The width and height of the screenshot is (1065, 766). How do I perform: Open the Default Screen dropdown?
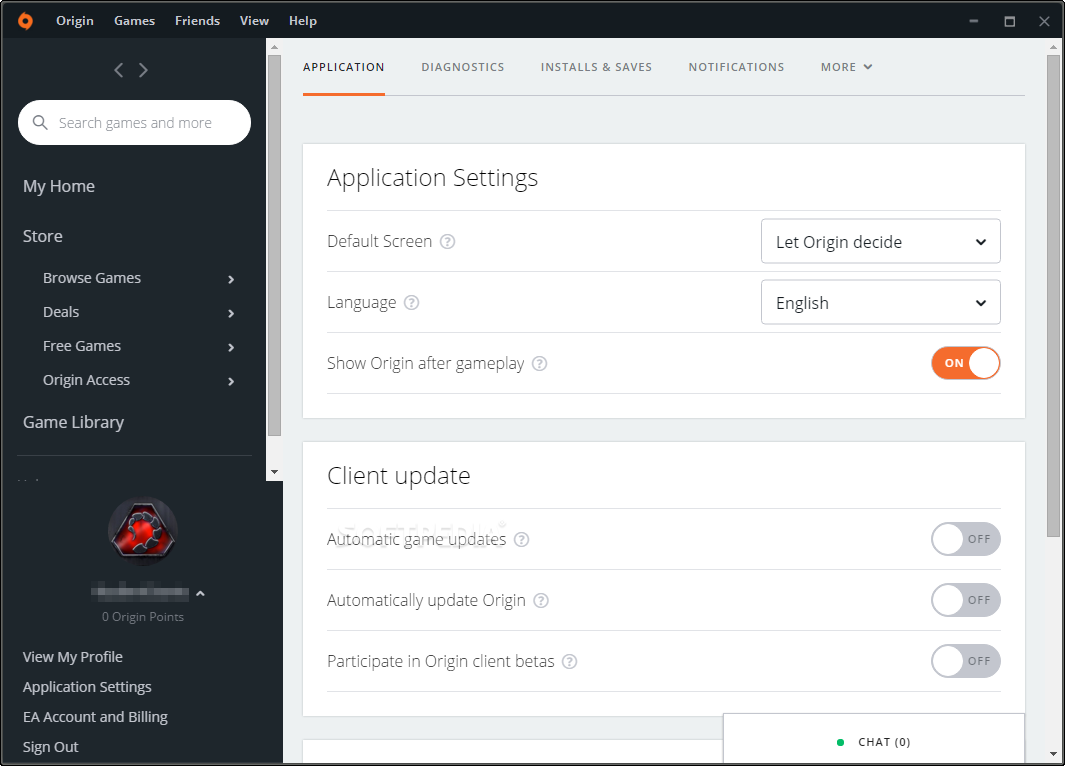pos(880,241)
